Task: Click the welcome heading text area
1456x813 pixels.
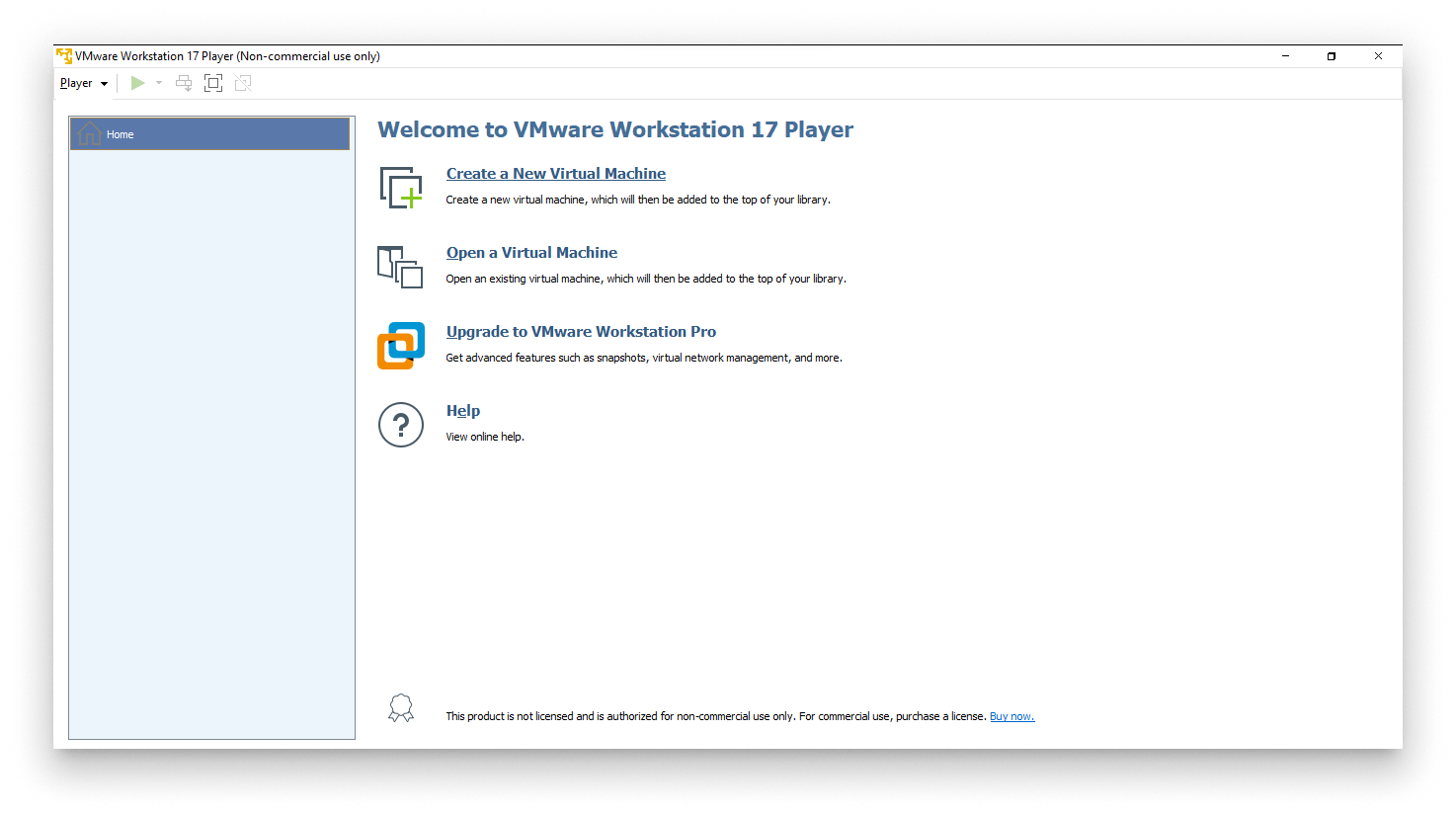Action: click(614, 129)
